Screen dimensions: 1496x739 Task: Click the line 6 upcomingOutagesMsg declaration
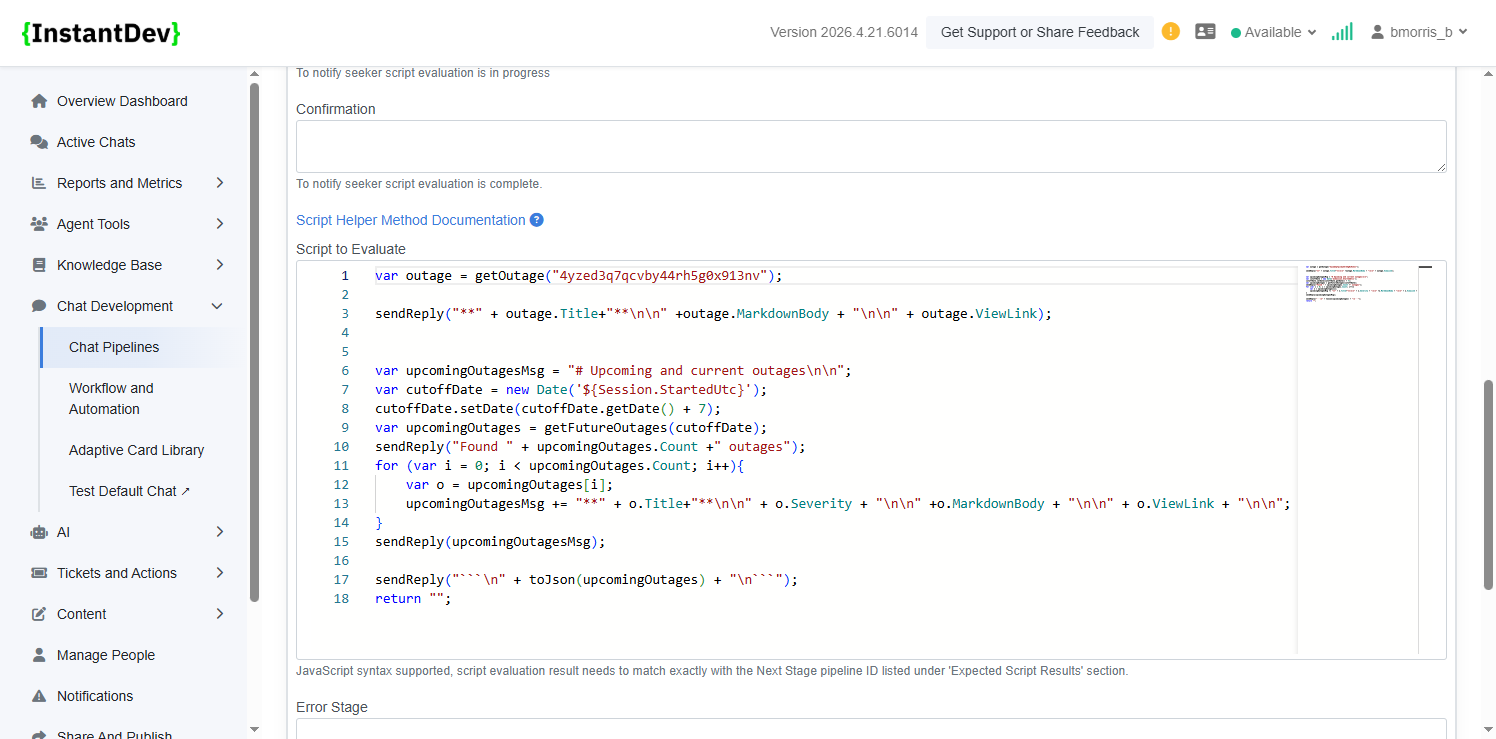click(x=613, y=371)
